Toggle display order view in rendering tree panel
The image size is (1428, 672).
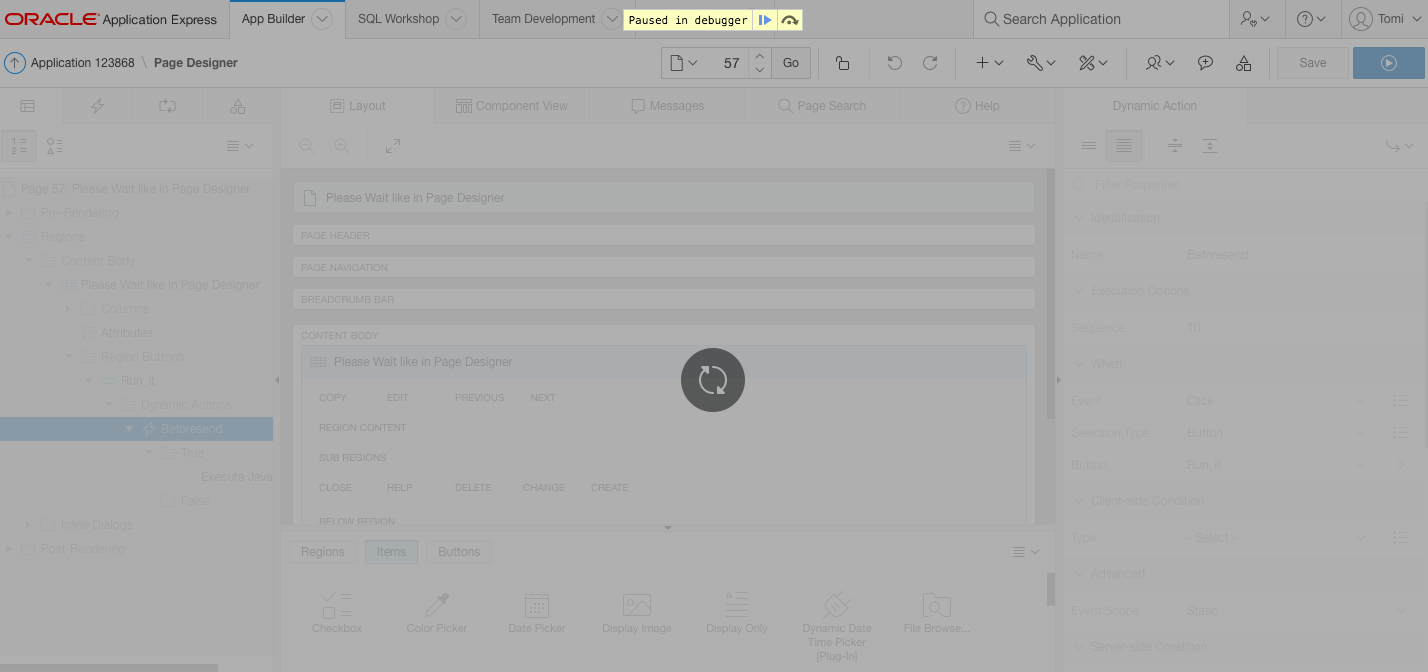[19, 145]
